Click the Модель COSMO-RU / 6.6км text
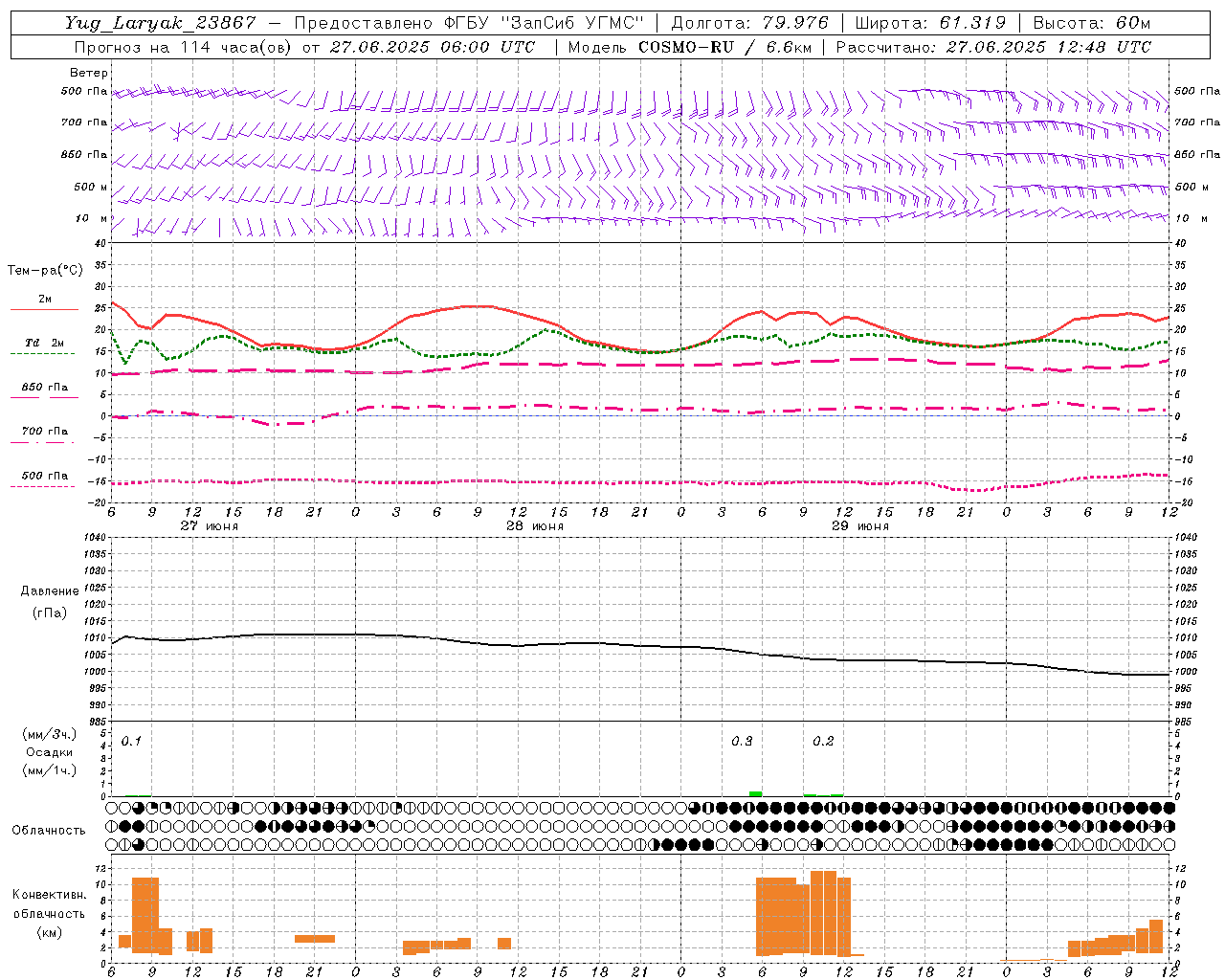1225x980 pixels. pyautogui.click(x=689, y=47)
